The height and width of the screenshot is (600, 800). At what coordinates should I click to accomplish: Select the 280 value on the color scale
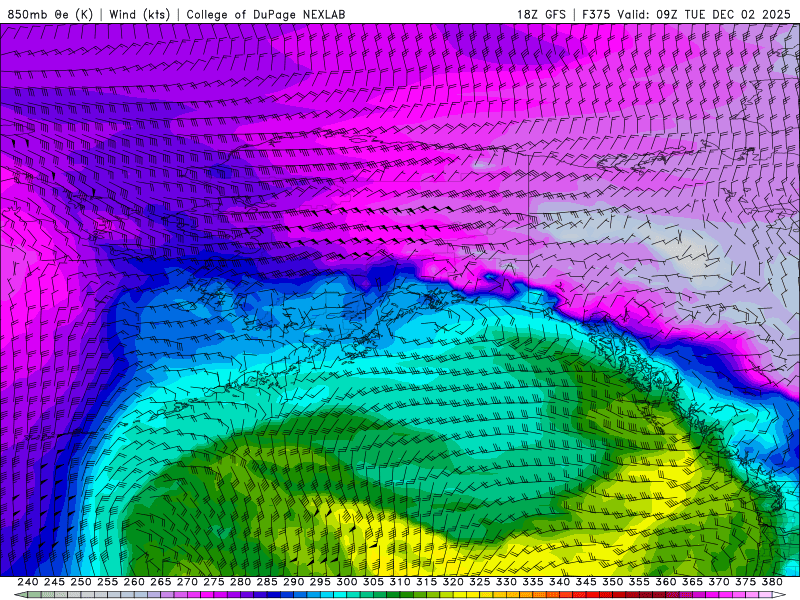click(240, 582)
